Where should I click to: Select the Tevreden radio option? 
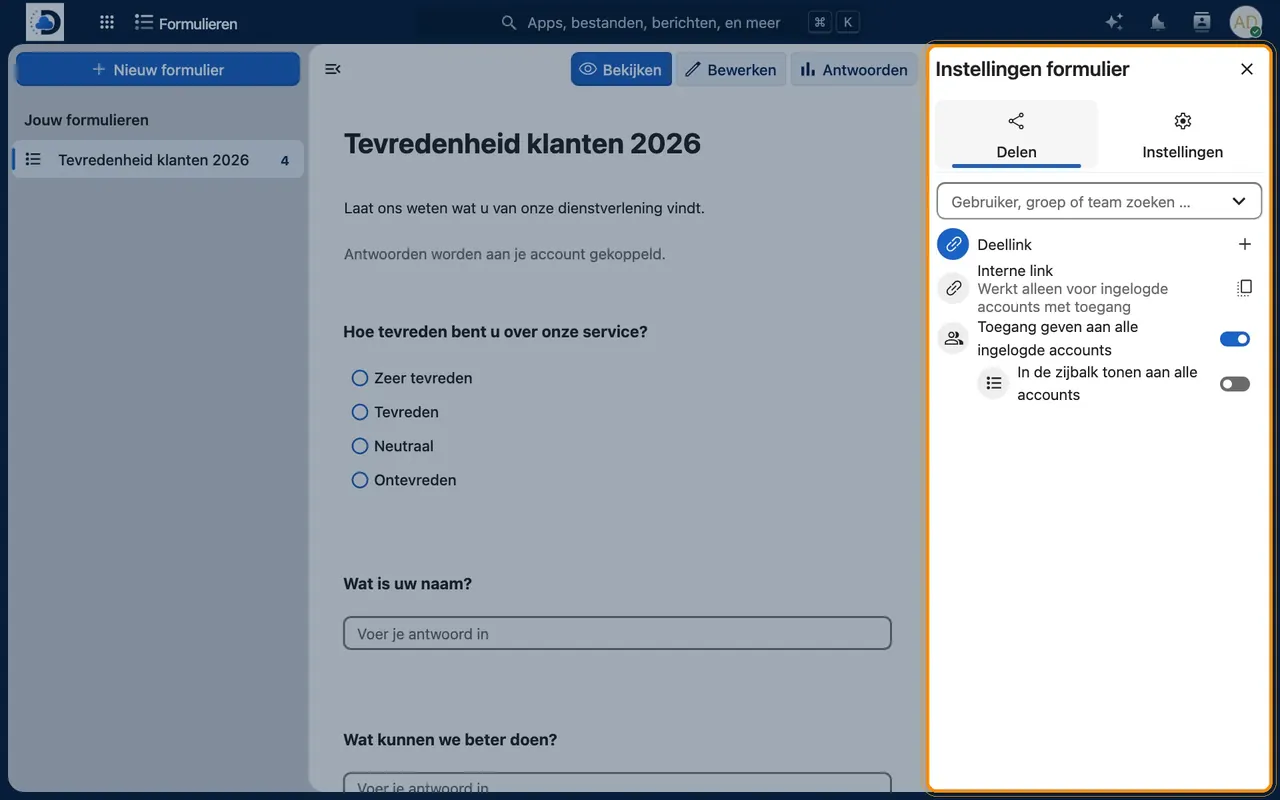360,412
